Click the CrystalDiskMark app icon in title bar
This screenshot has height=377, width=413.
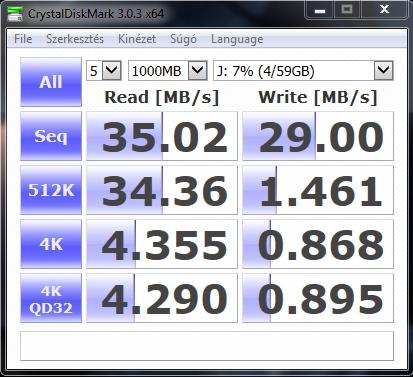[x=15, y=13]
